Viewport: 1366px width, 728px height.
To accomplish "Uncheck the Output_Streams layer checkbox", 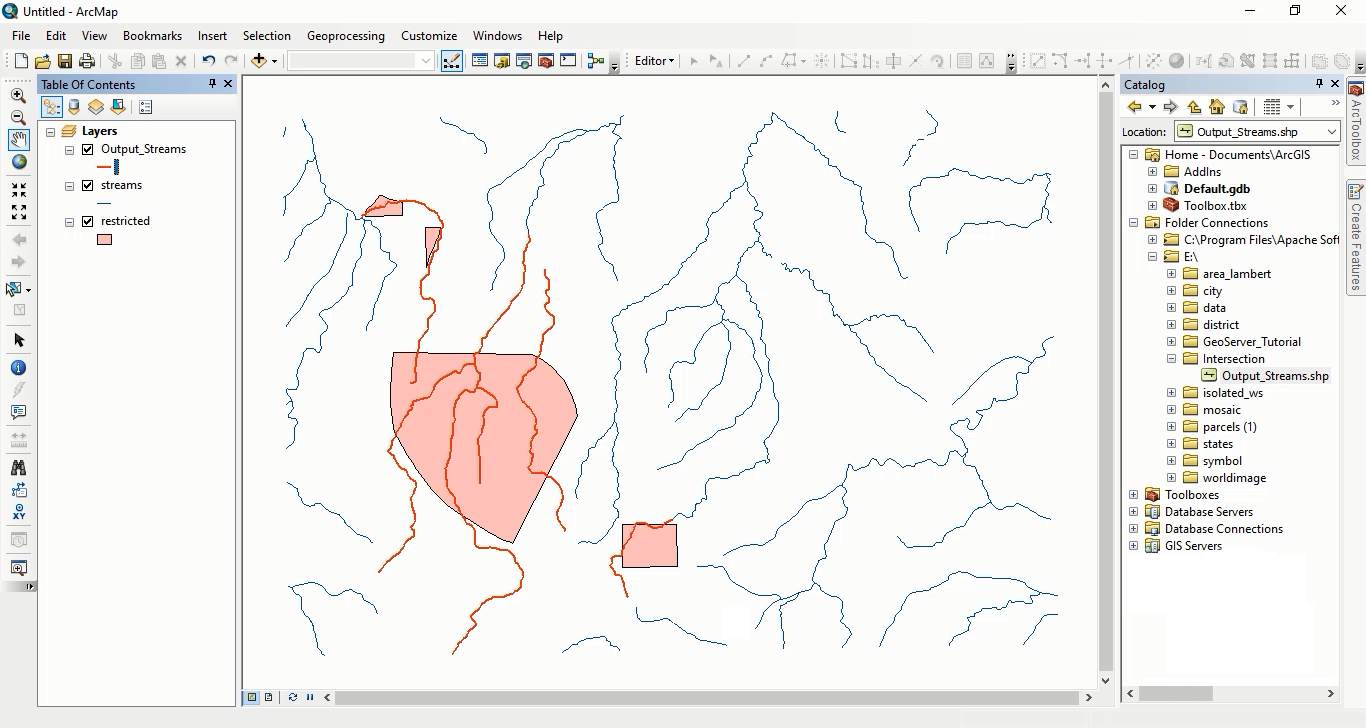I will (x=88, y=149).
